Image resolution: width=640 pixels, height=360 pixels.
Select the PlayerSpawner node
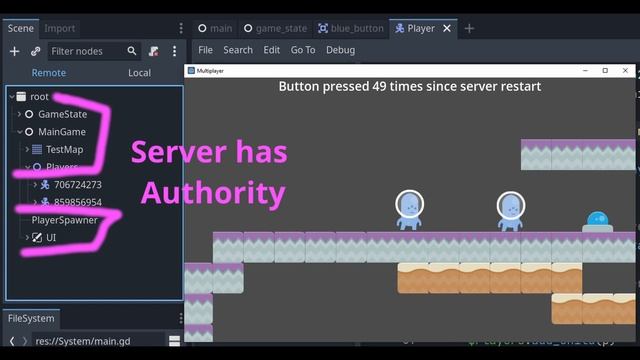click(64, 220)
